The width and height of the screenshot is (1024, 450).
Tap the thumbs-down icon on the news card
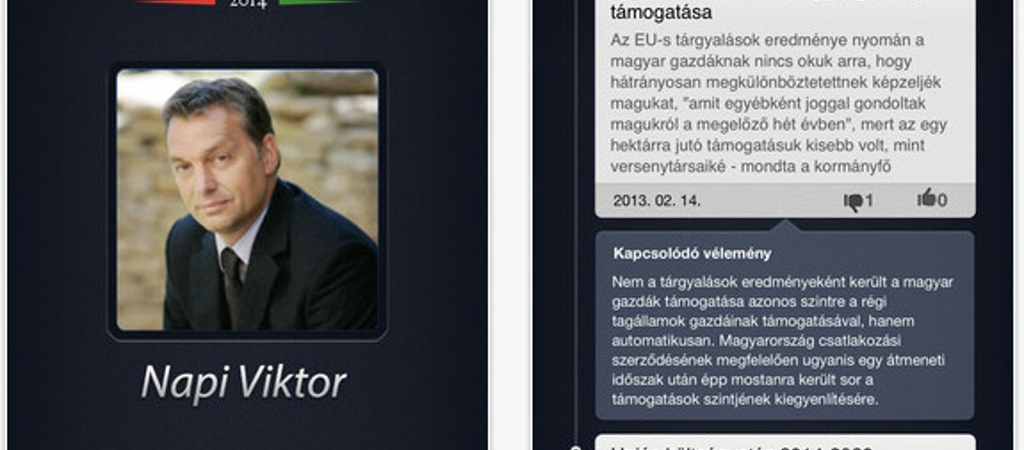(x=853, y=202)
